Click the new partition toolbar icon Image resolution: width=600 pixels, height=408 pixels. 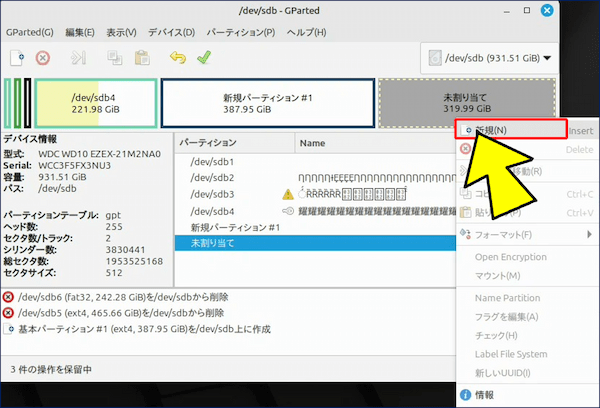[x=16, y=58]
